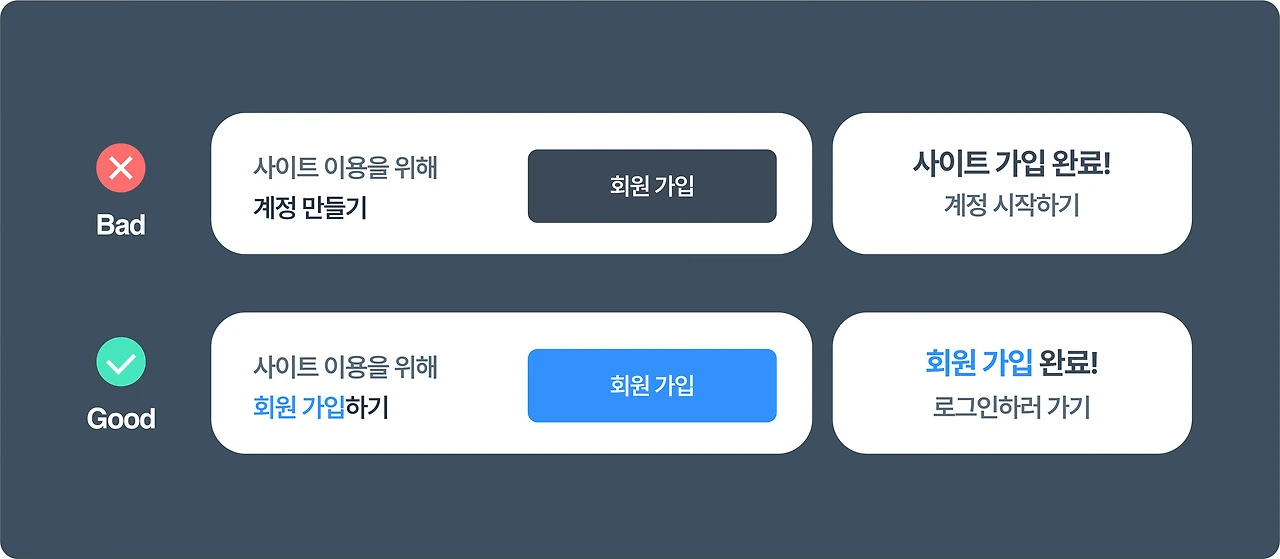This screenshot has height=559, width=1280.
Task: Click dark slate background below the Good cards
Action: (x=640, y=505)
